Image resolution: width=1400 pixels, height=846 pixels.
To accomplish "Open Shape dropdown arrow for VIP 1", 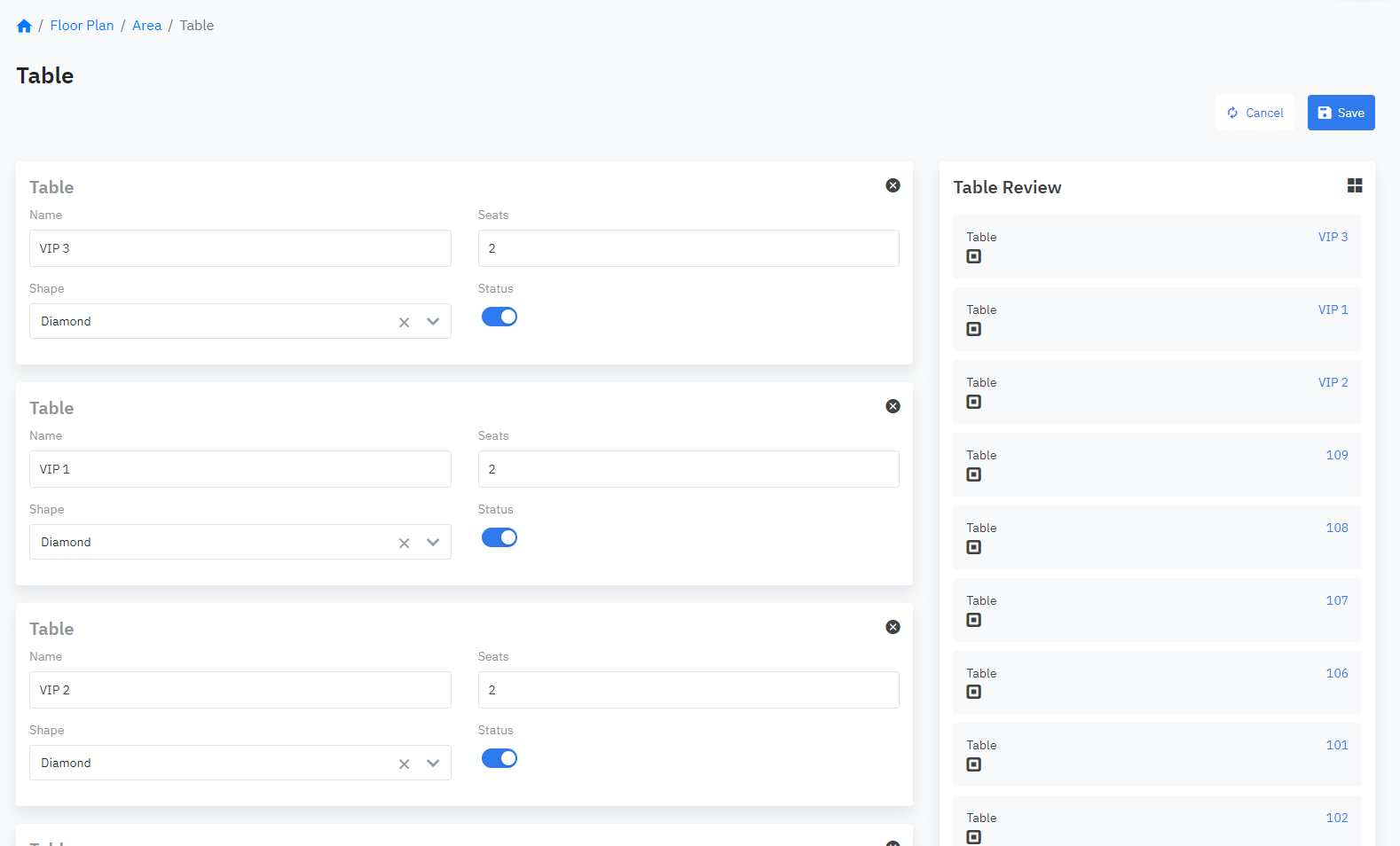I will pyautogui.click(x=433, y=543).
